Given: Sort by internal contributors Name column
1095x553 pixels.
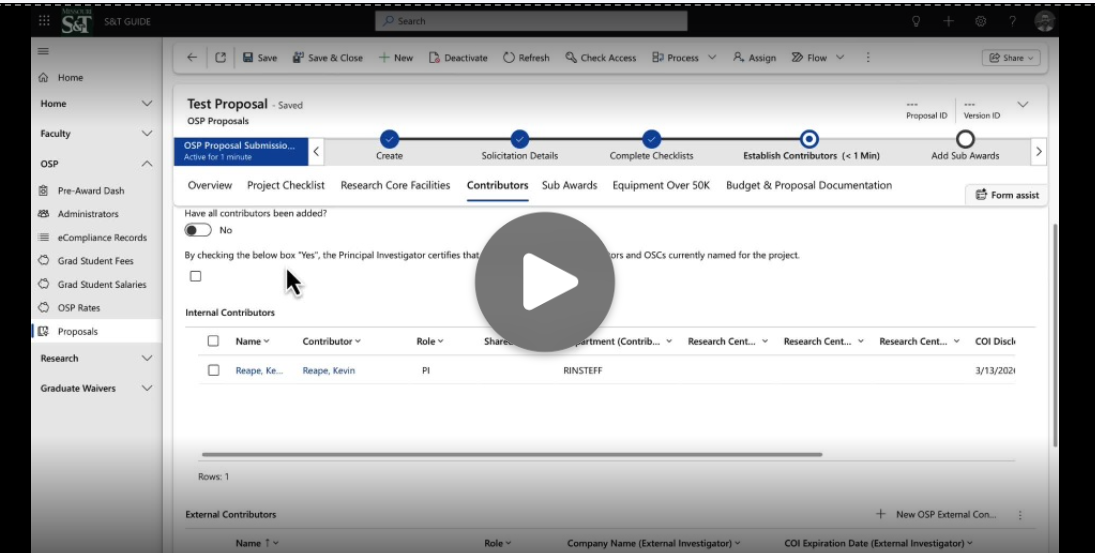Looking at the screenshot, I should 252,341.
